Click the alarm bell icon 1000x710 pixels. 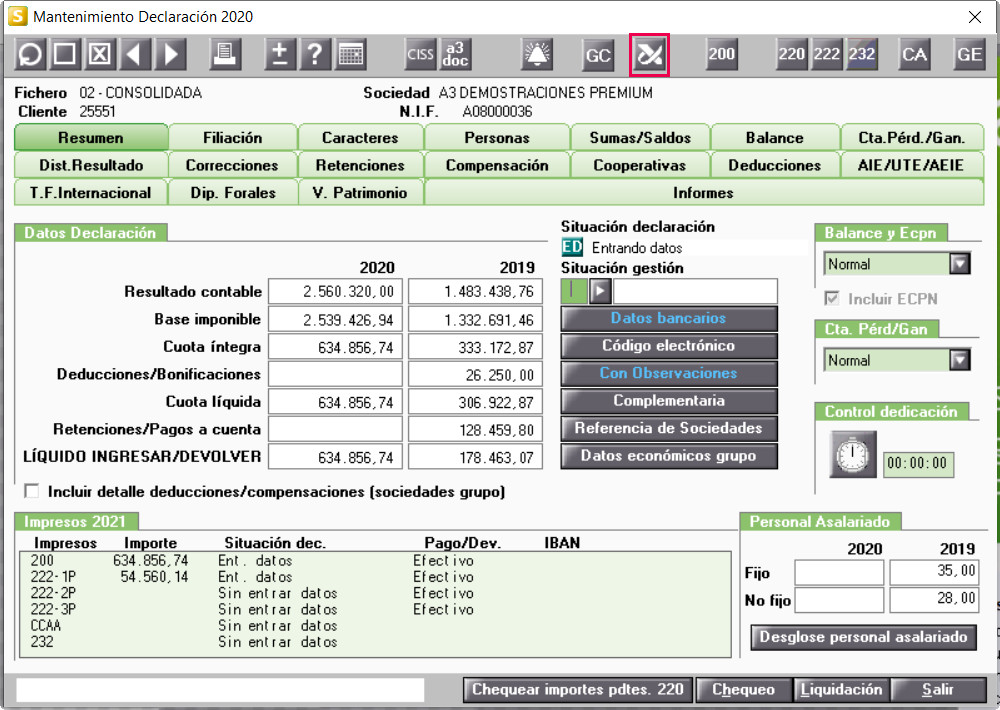coord(538,55)
